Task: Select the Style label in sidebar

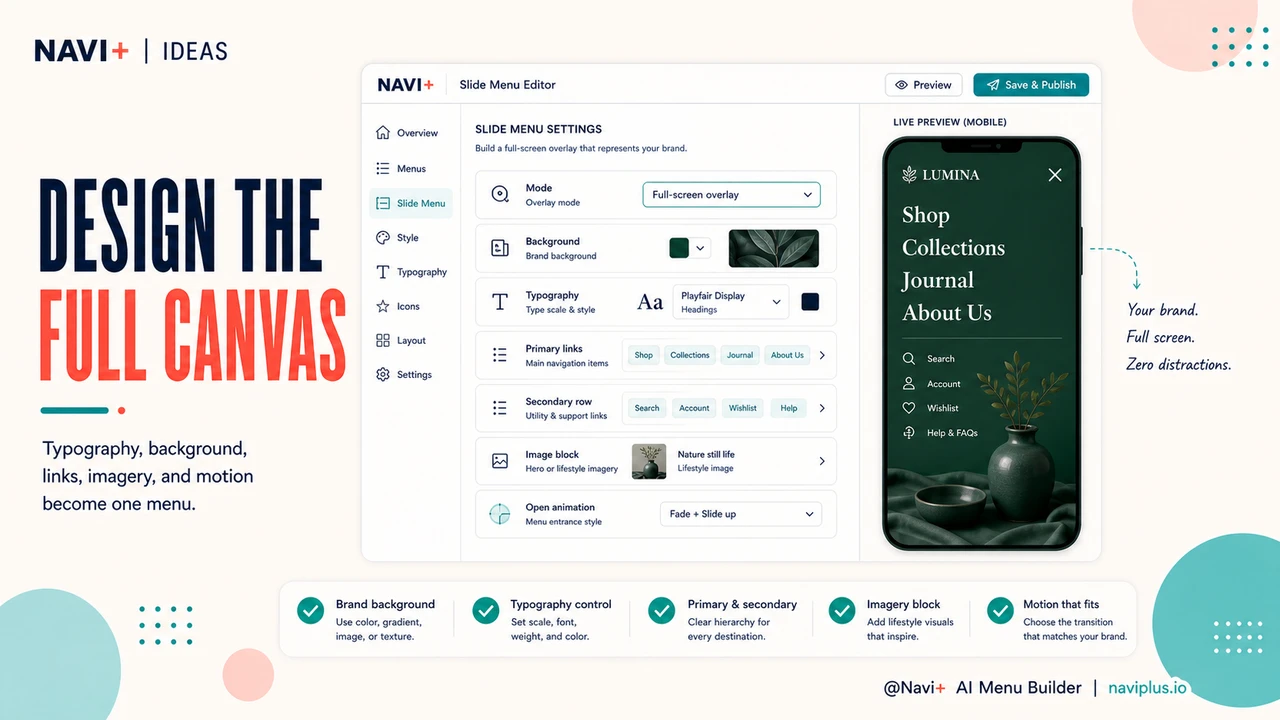Action: coord(408,238)
